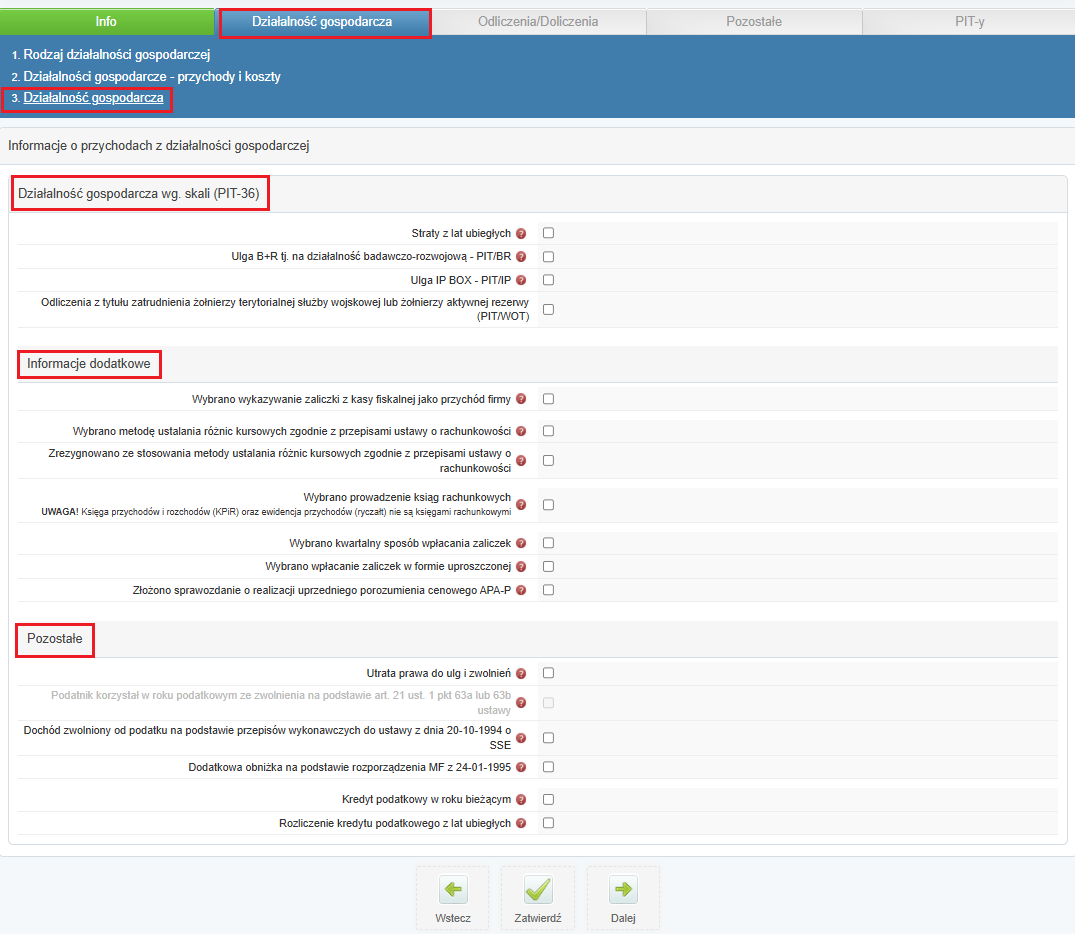Tick the Wybrano prowadzenie ksiąg rachunkowych checkbox
Screen dimensions: 1075x934
click(548, 505)
